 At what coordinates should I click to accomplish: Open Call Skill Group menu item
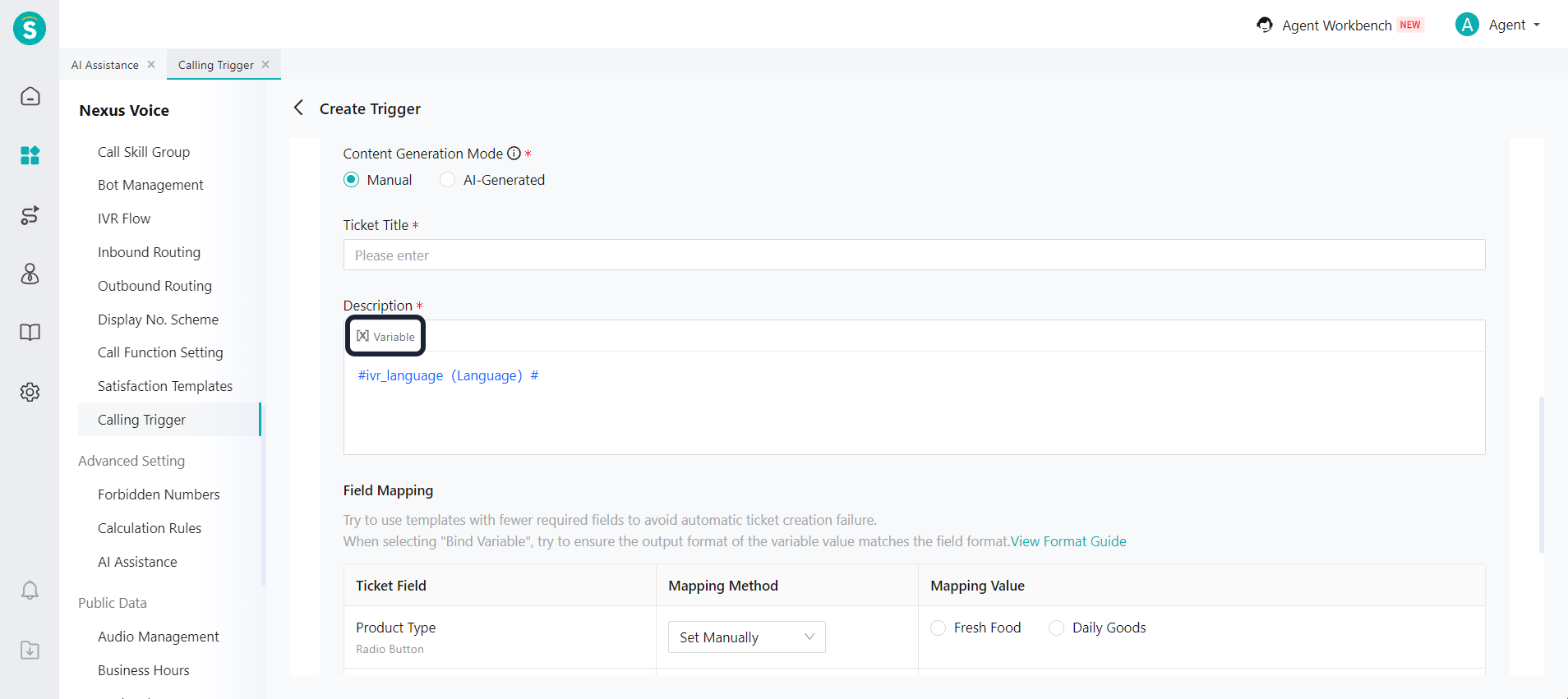pyautogui.click(x=144, y=152)
